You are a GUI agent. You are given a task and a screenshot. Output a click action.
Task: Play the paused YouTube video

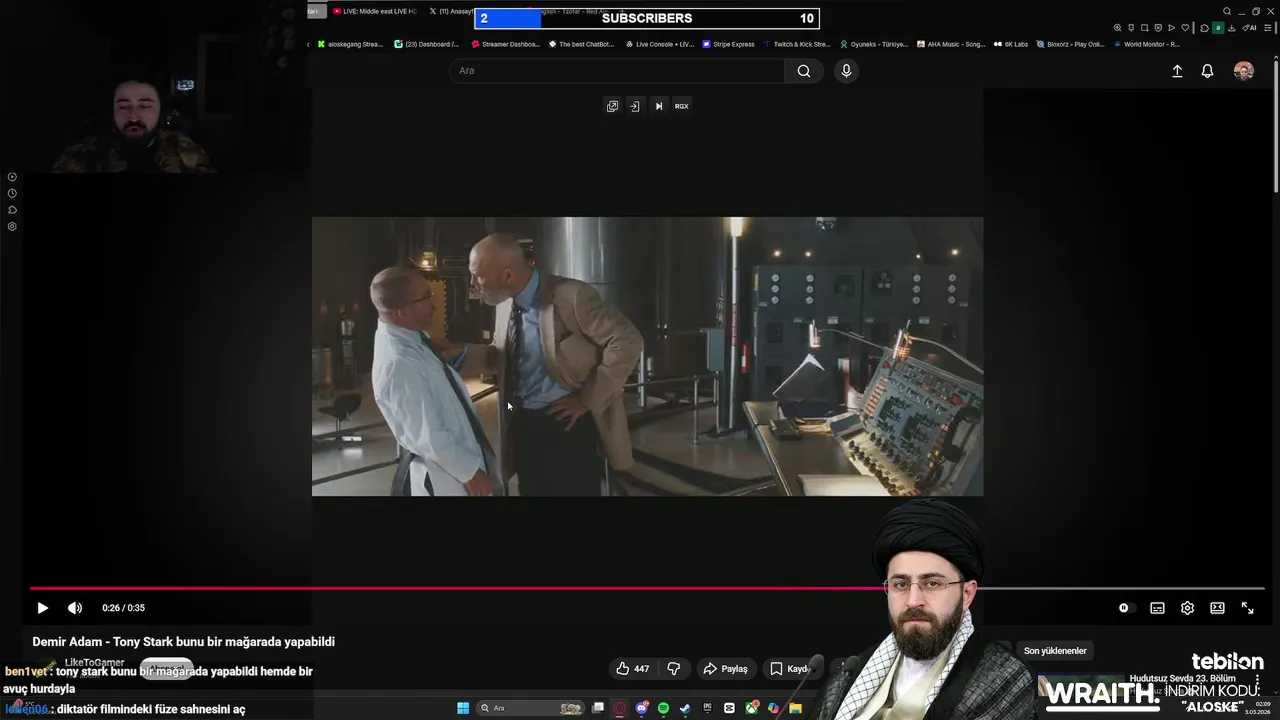(x=42, y=608)
